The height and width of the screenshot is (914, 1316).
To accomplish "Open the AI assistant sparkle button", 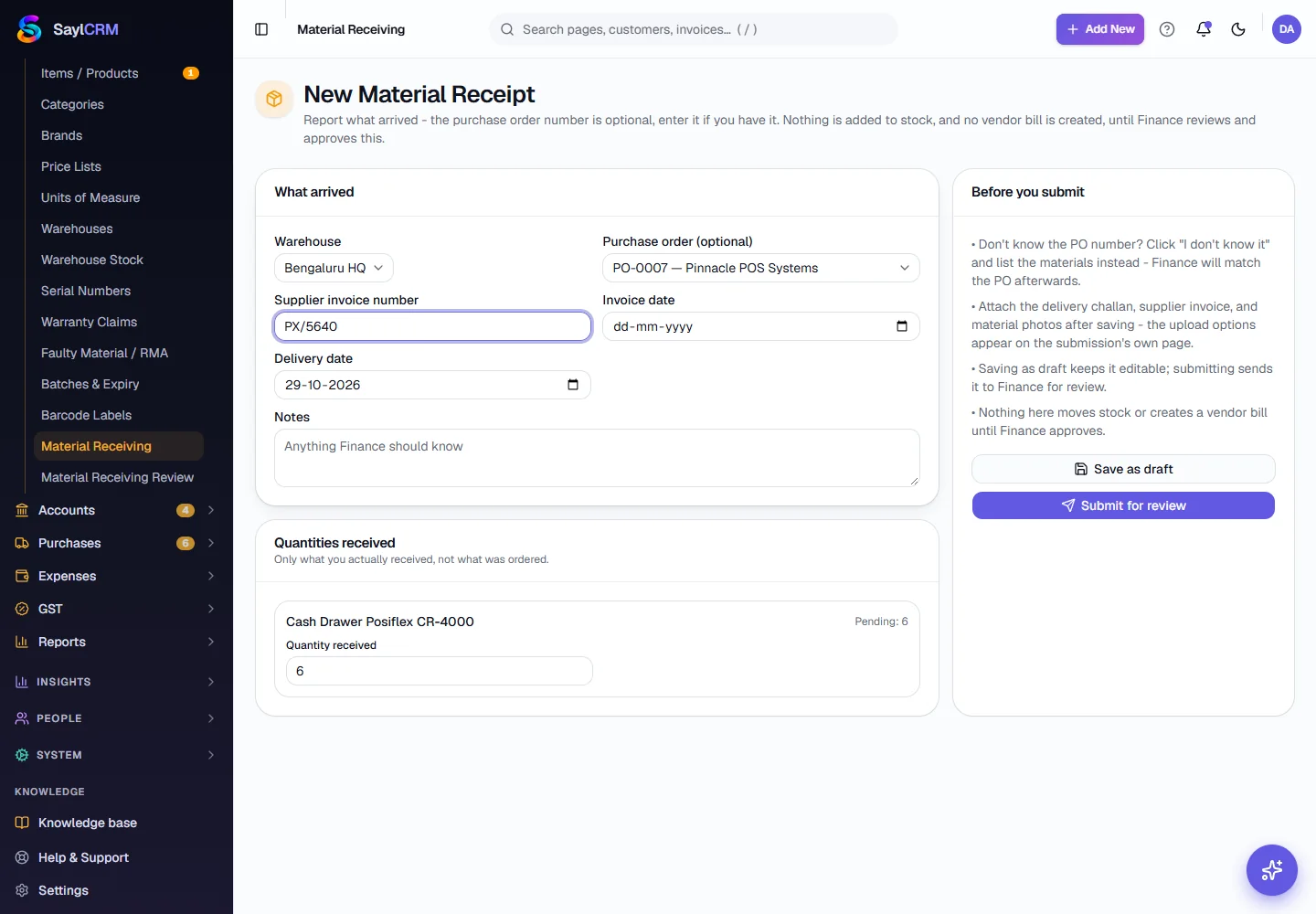I will (x=1272, y=870).
